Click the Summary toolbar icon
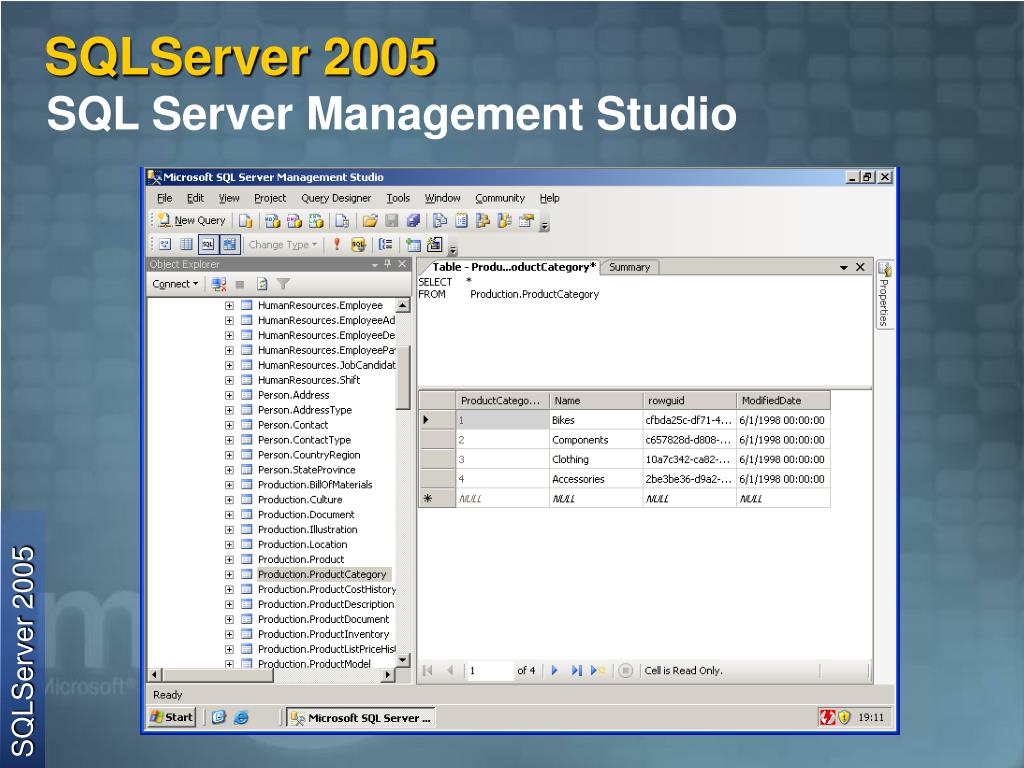Image resolution: width=1024 pixels, height=768 pixels. point(462,221)
